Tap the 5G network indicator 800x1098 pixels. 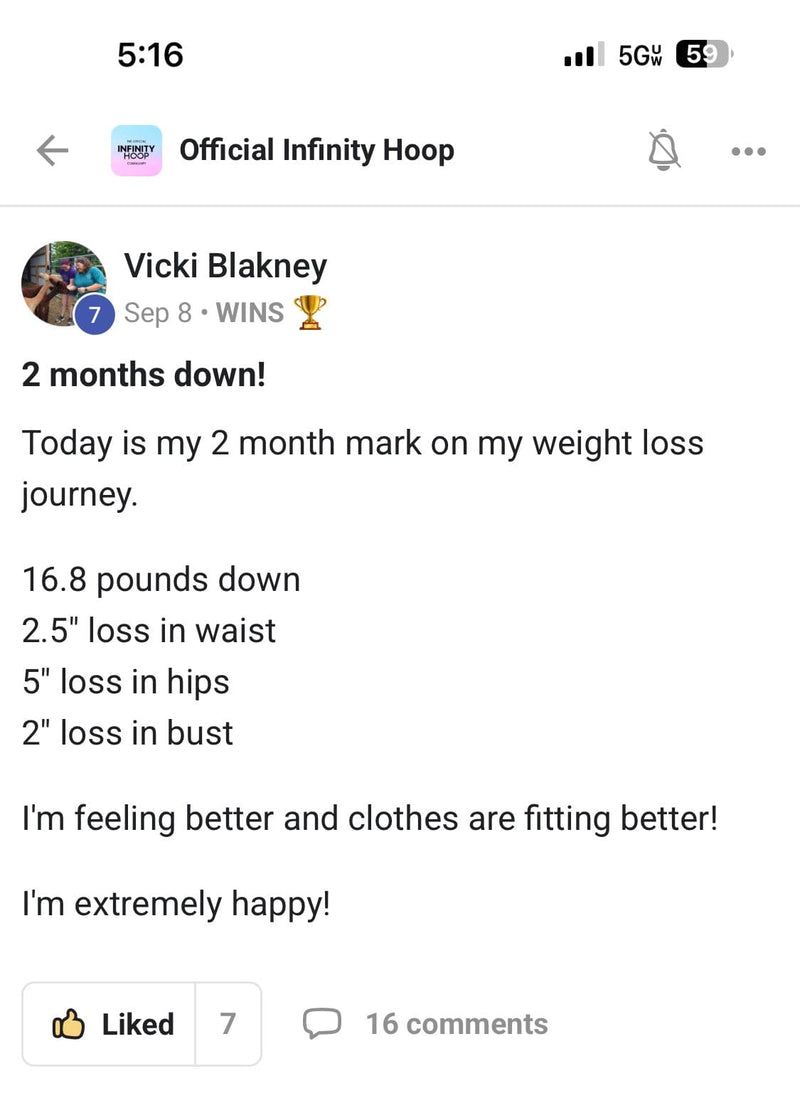click(640, 55)
